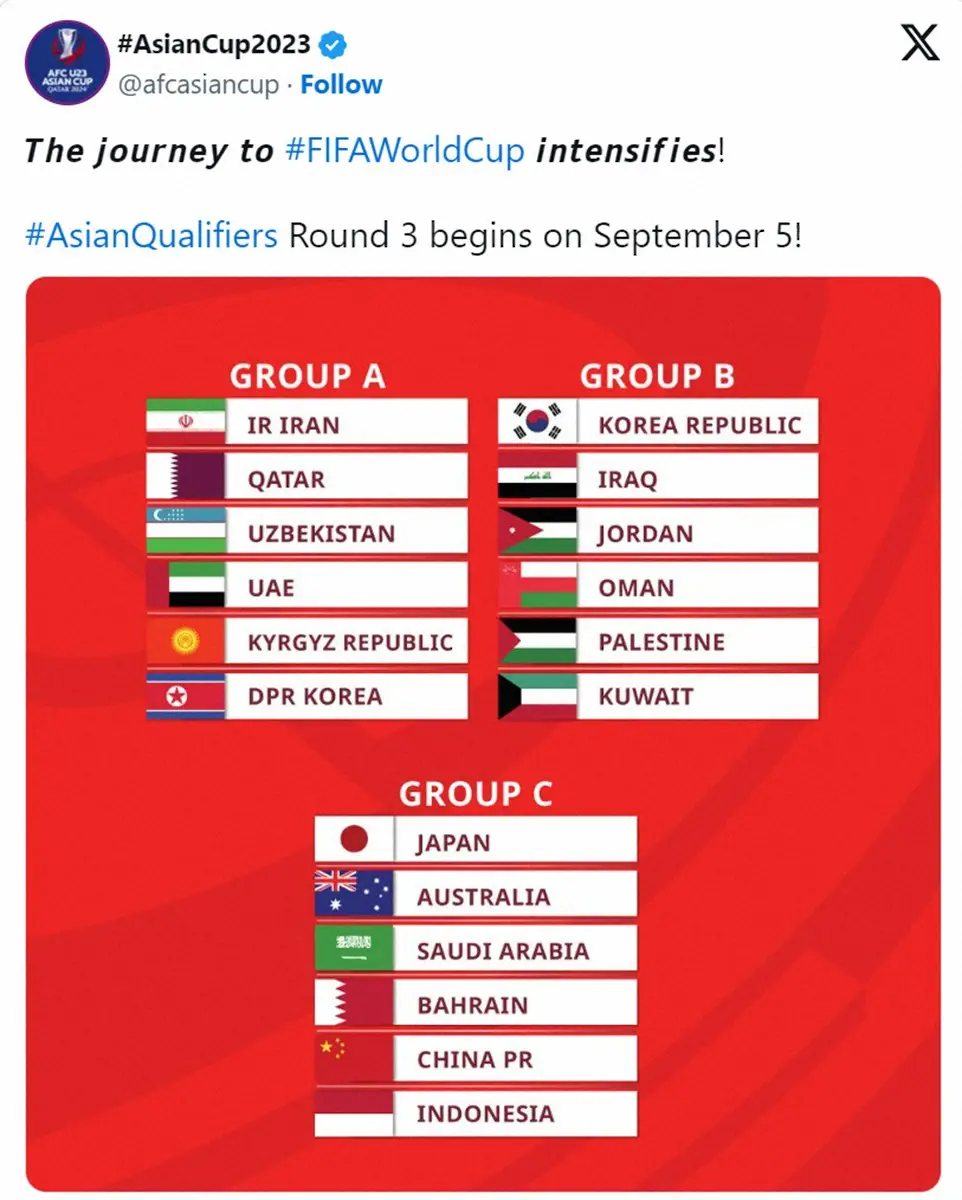Follow the afcasiancup account
Image resolution: width=962 pixels, height=1200 pixels.
[341, 84]
